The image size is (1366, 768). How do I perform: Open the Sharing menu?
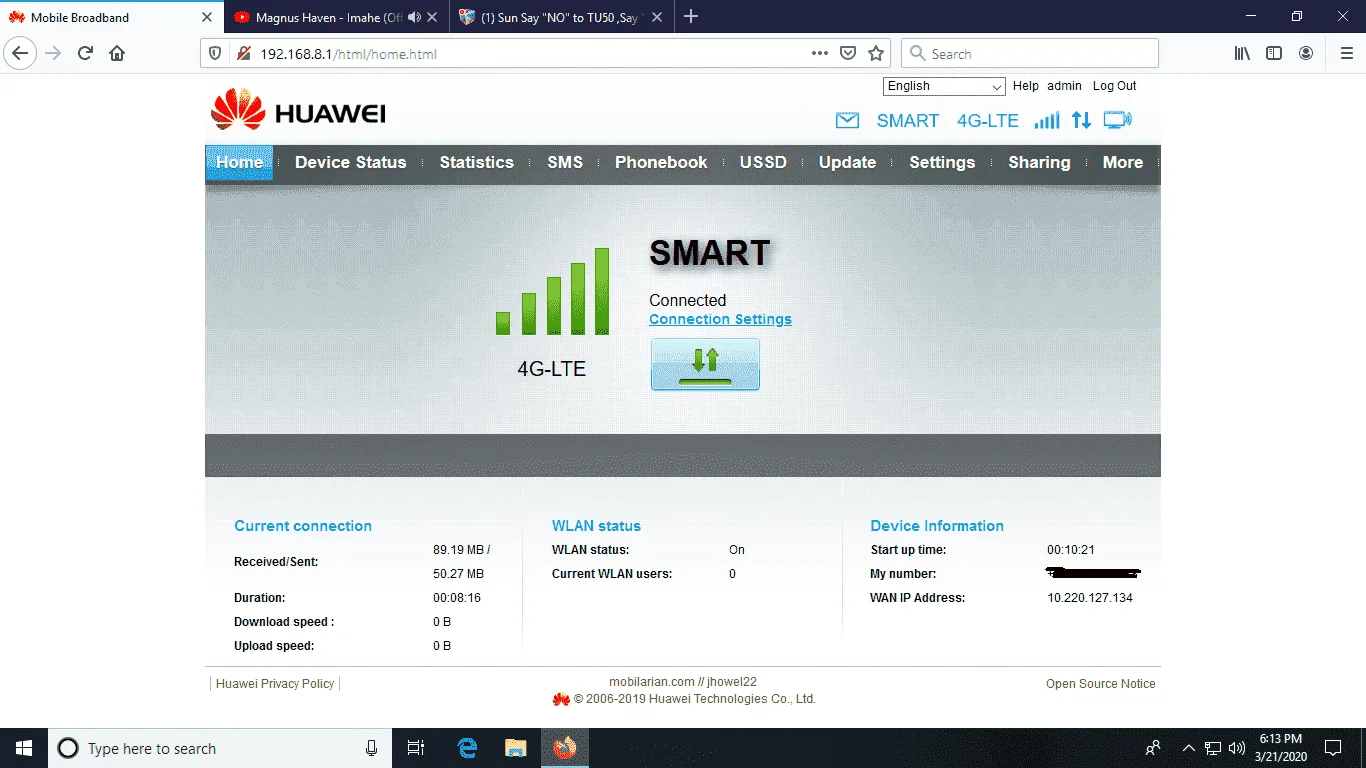pyautogui.click(x=1039, y=162)
